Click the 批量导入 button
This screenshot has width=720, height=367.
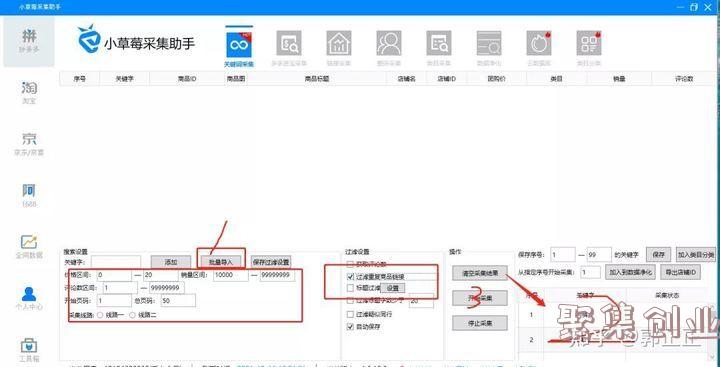coord(221,262)
